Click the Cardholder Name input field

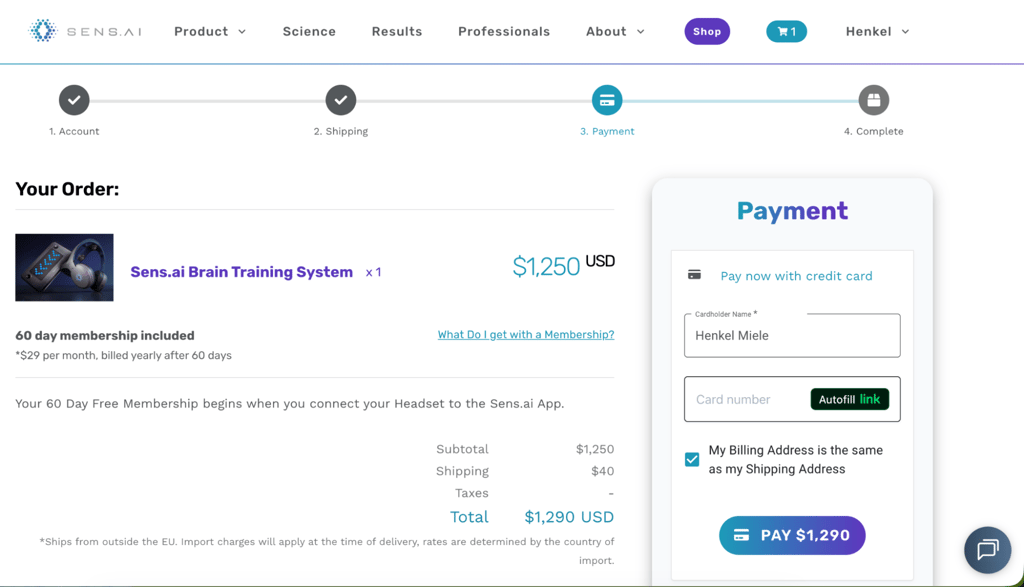point(792,336)
